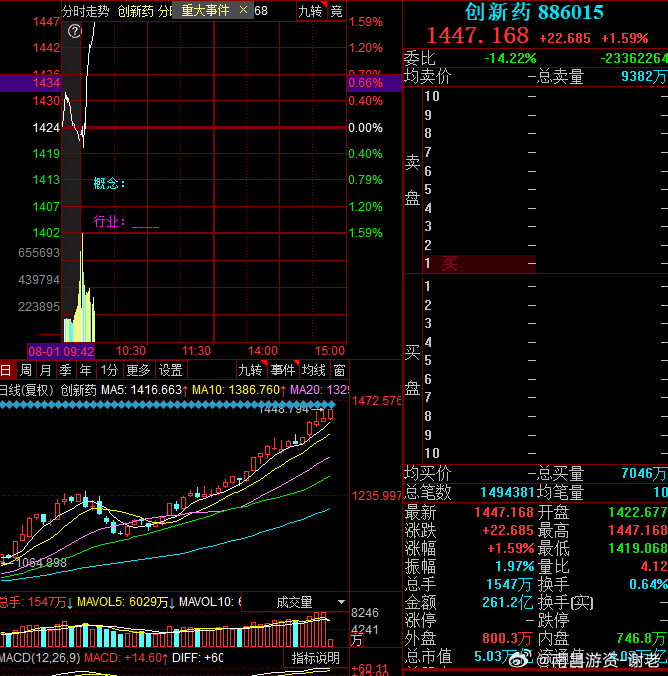
Task: Select the 日 daily period tab
Action: 6,370
